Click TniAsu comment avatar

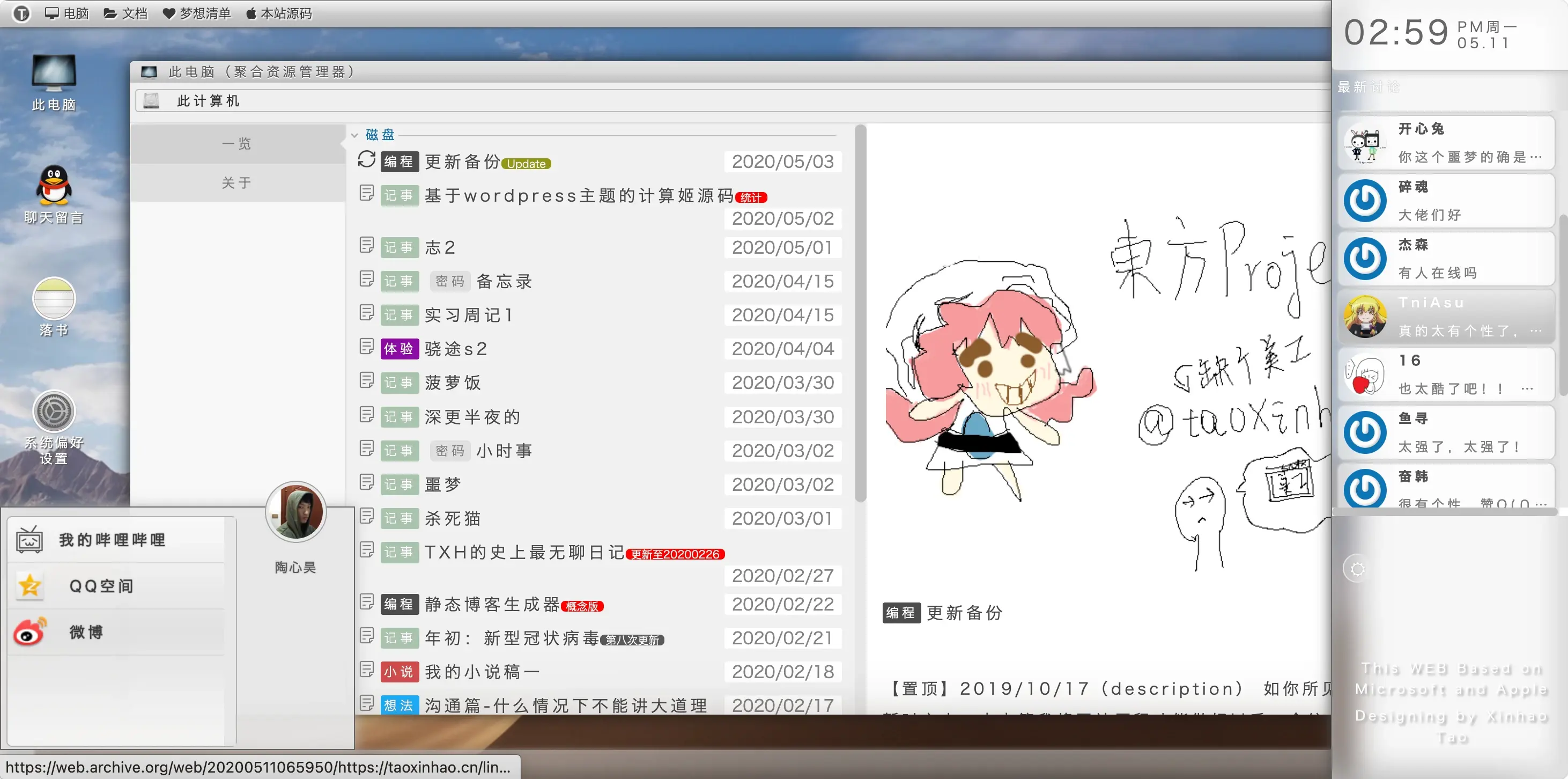pyautogui.click(x=1365, y=317)
